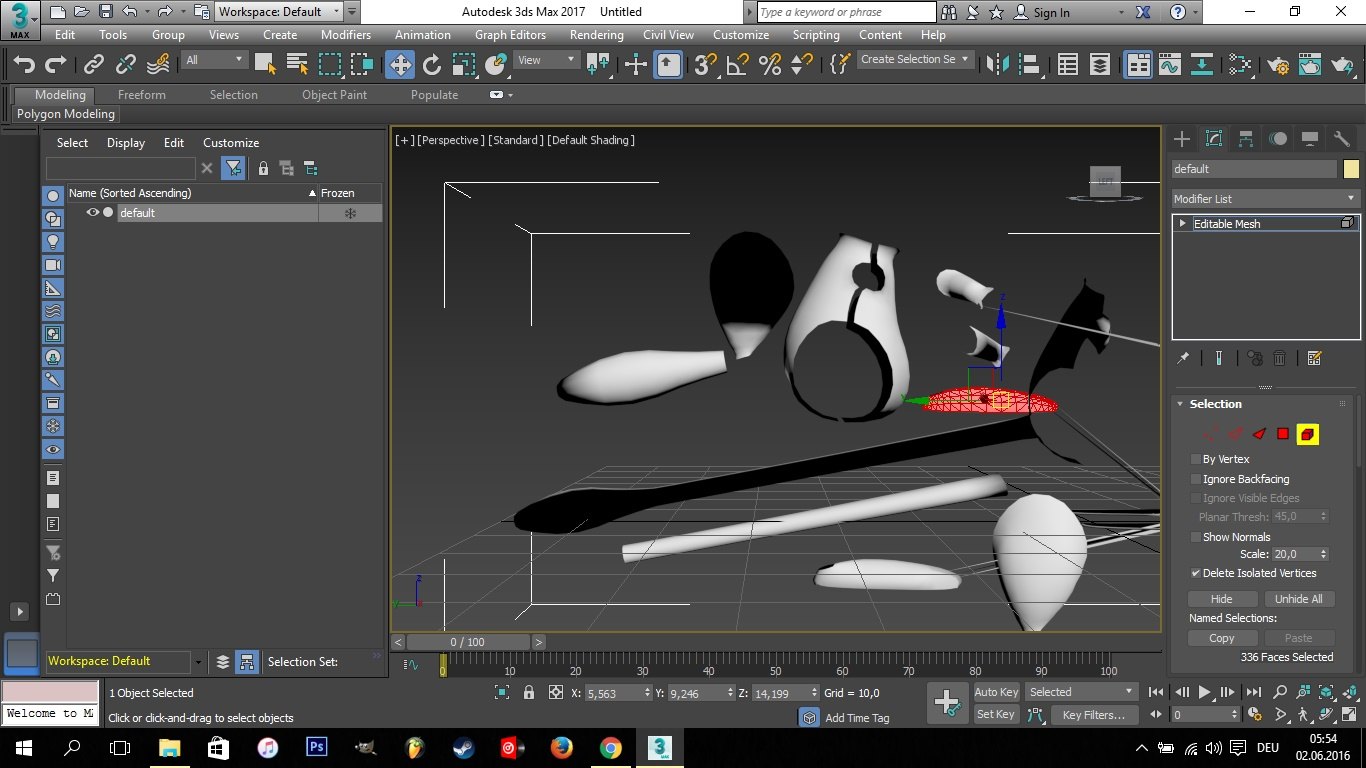
Task: Toggle Auto Key mode
Action: (996, 692)
